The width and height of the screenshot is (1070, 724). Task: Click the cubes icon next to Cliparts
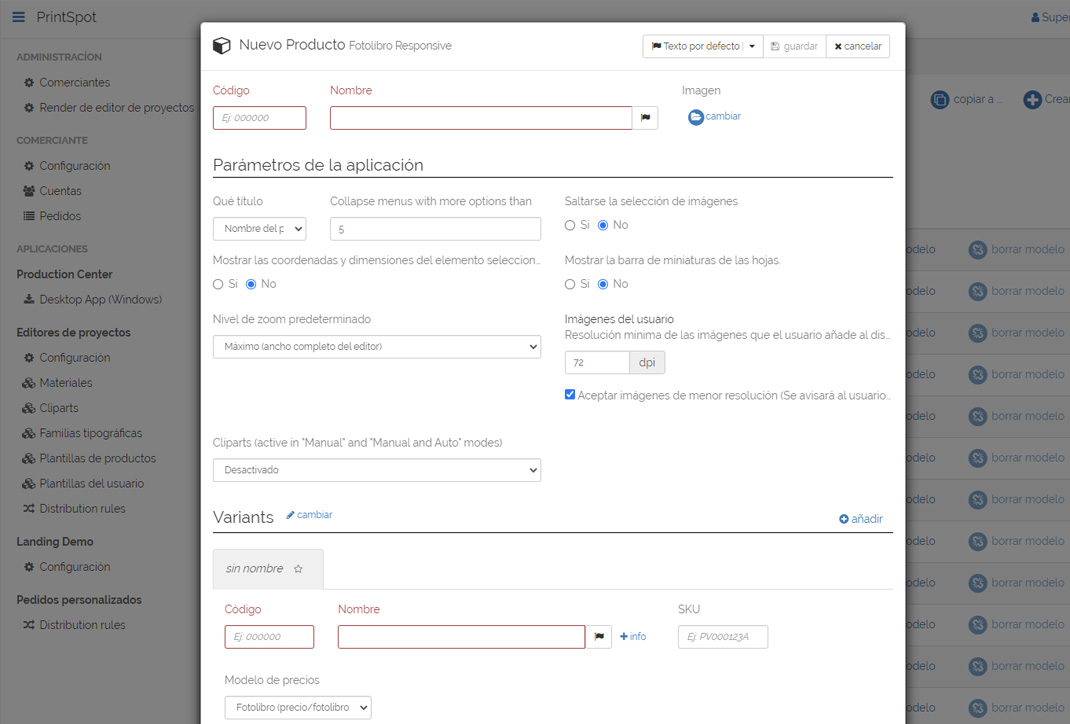(29, 408)
